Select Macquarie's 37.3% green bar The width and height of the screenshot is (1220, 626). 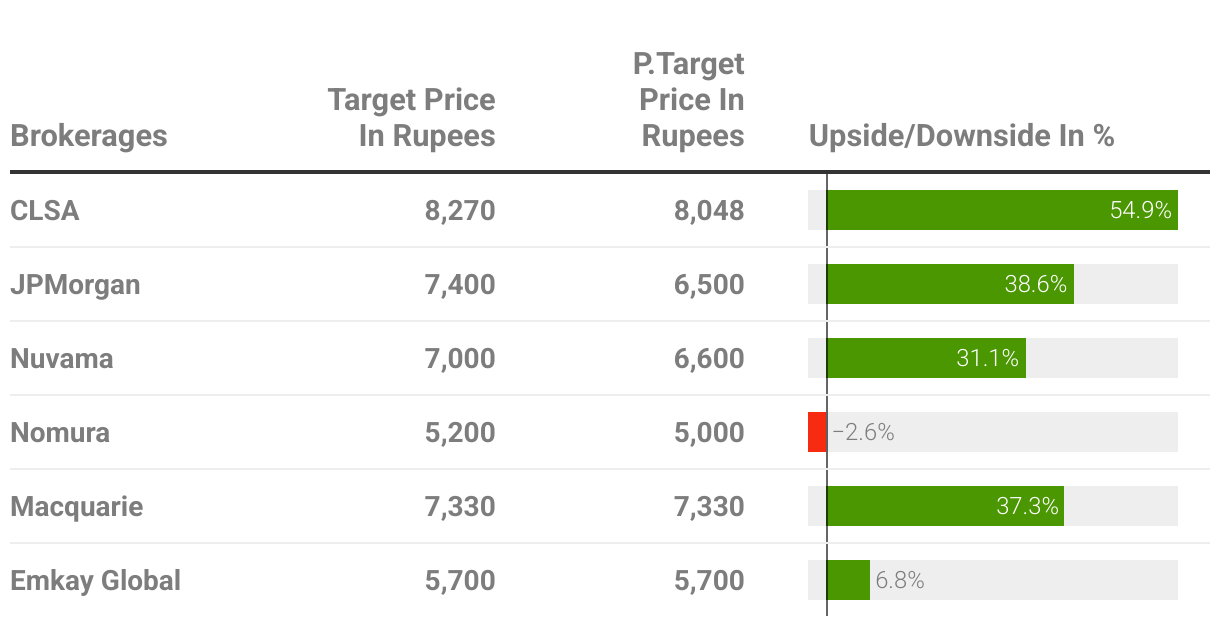click(945, 507)
